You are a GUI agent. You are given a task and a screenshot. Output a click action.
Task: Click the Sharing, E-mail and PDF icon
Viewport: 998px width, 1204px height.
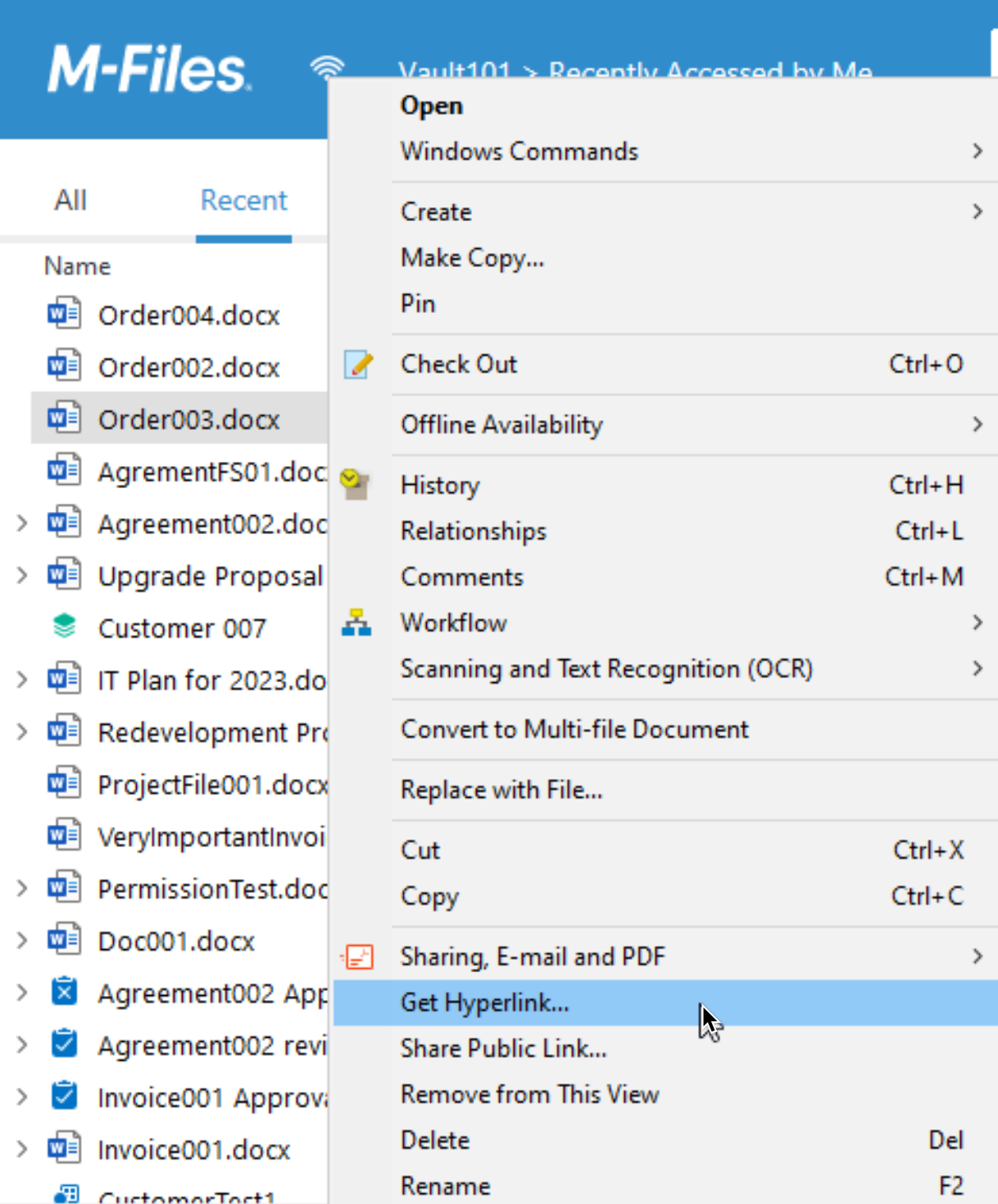[358, 957]
